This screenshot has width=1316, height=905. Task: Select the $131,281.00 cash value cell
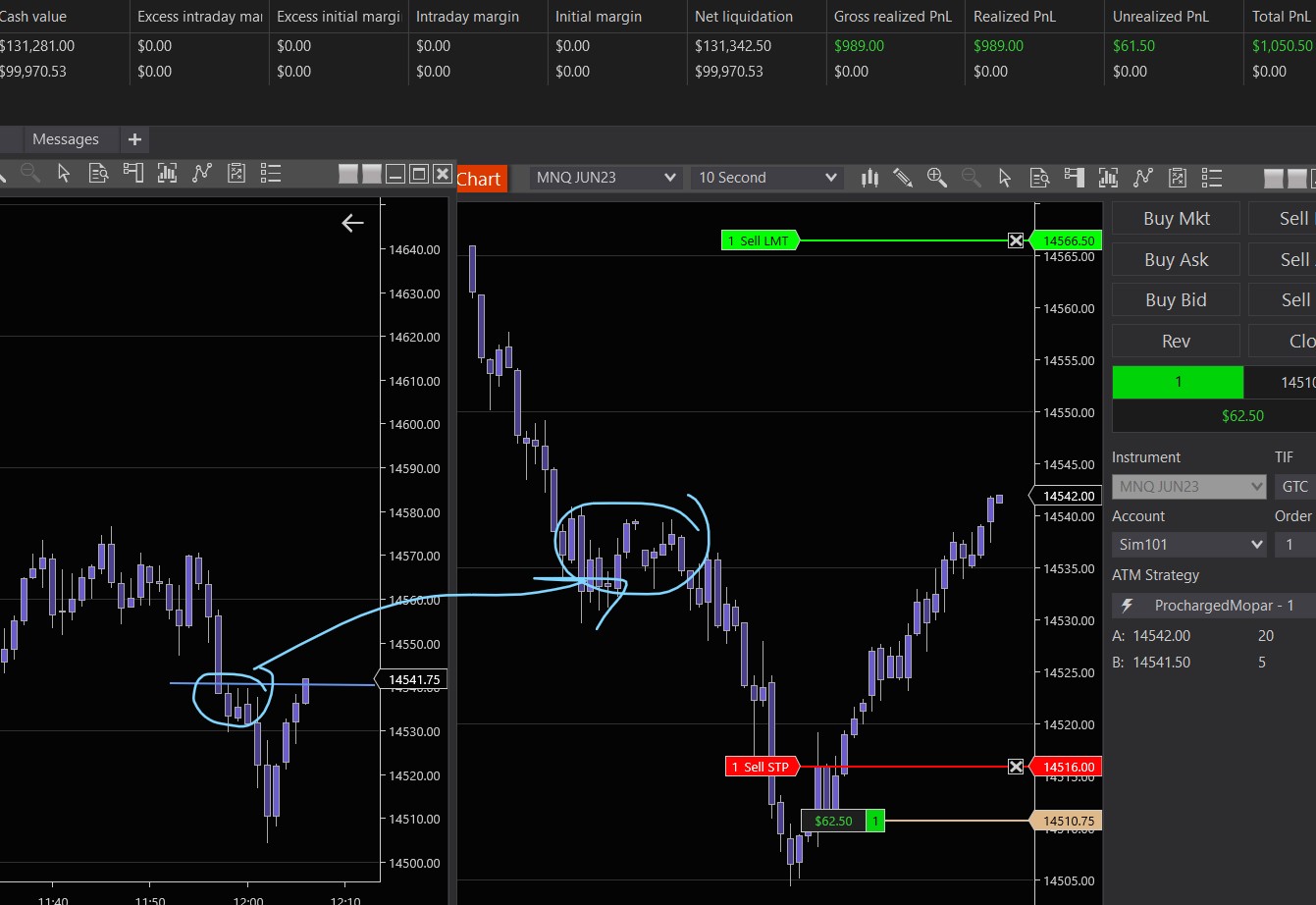click(37, 46)
